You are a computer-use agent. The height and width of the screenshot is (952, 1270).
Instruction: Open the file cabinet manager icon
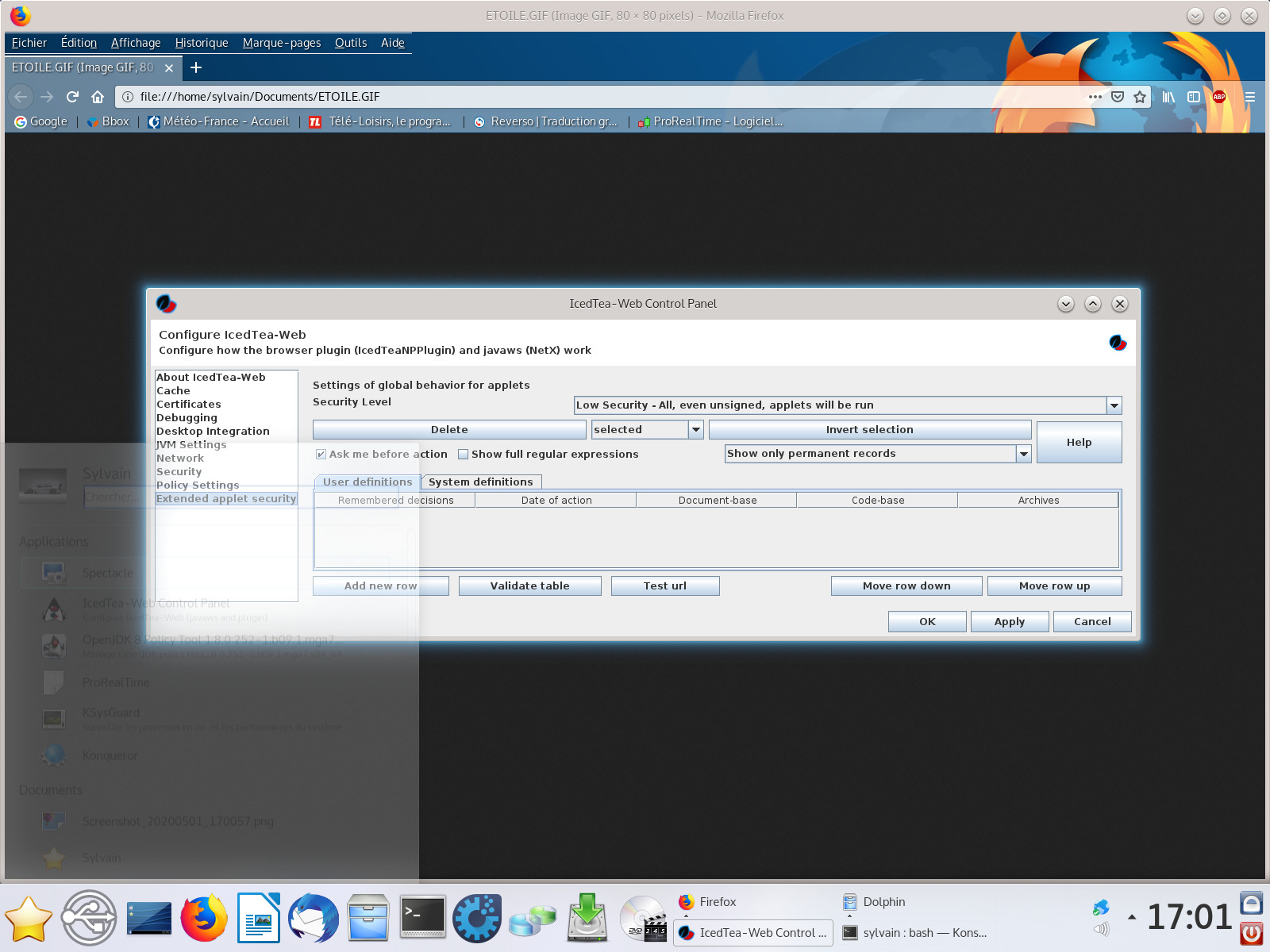pos(368,918)
